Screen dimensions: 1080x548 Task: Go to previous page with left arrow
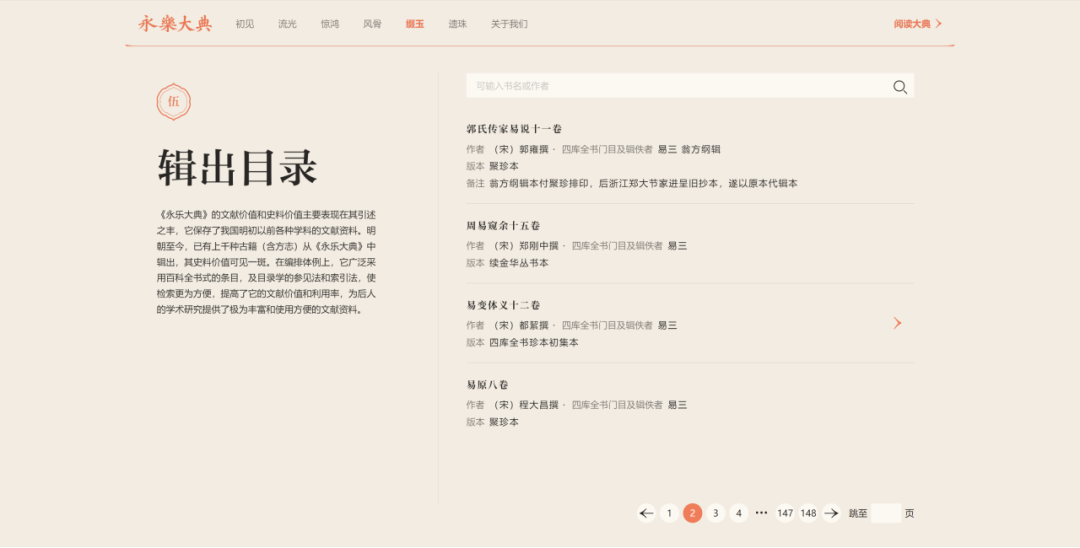coord(646,513)
